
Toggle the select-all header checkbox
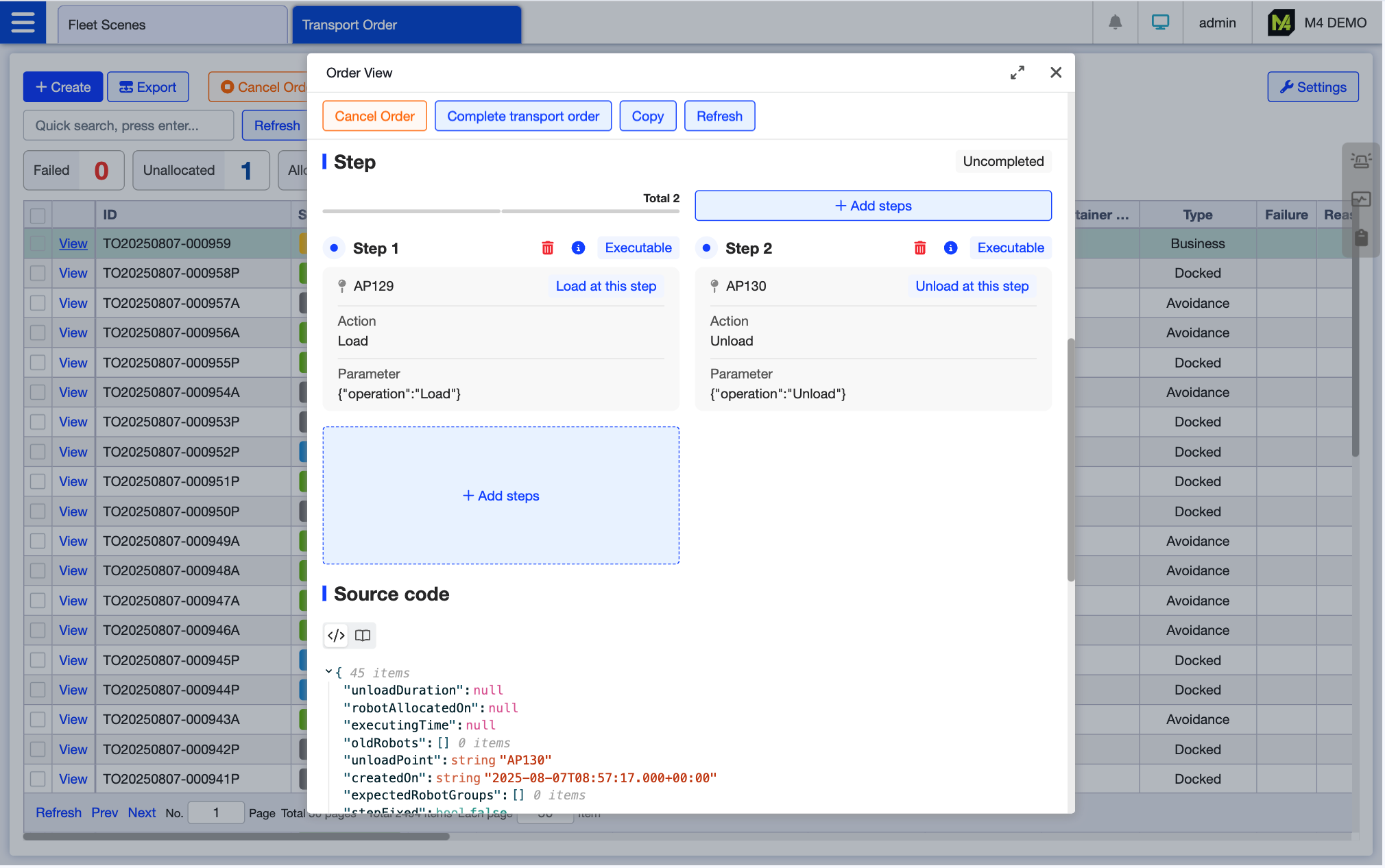38,215
